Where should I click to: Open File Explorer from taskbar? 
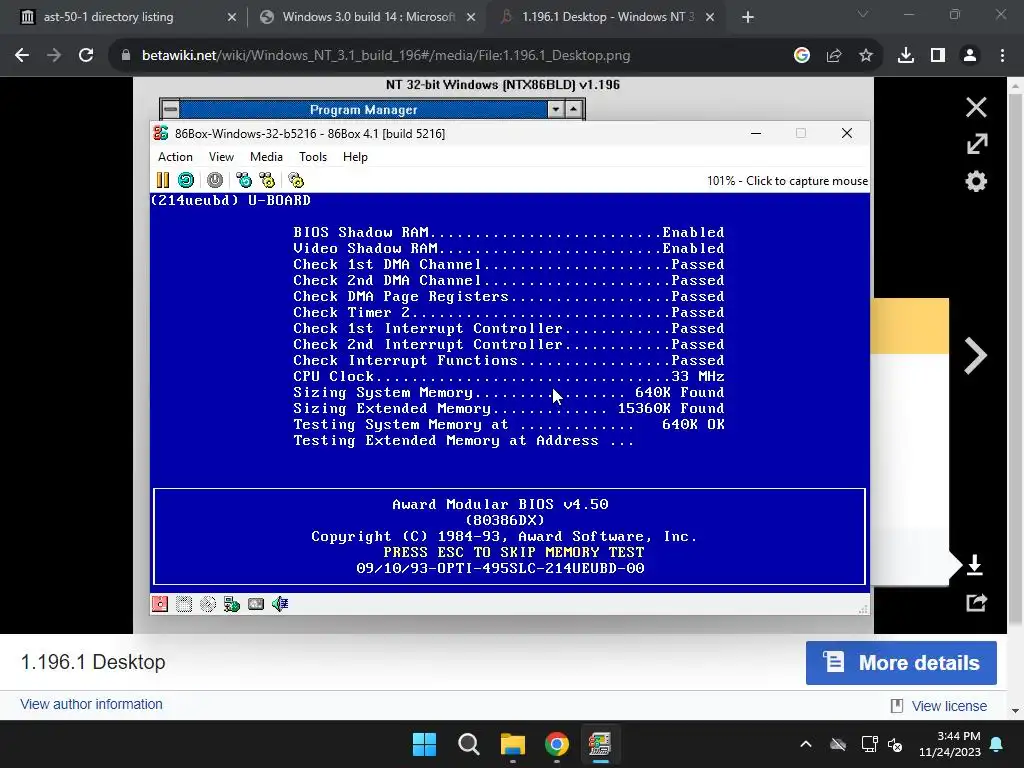513,744
